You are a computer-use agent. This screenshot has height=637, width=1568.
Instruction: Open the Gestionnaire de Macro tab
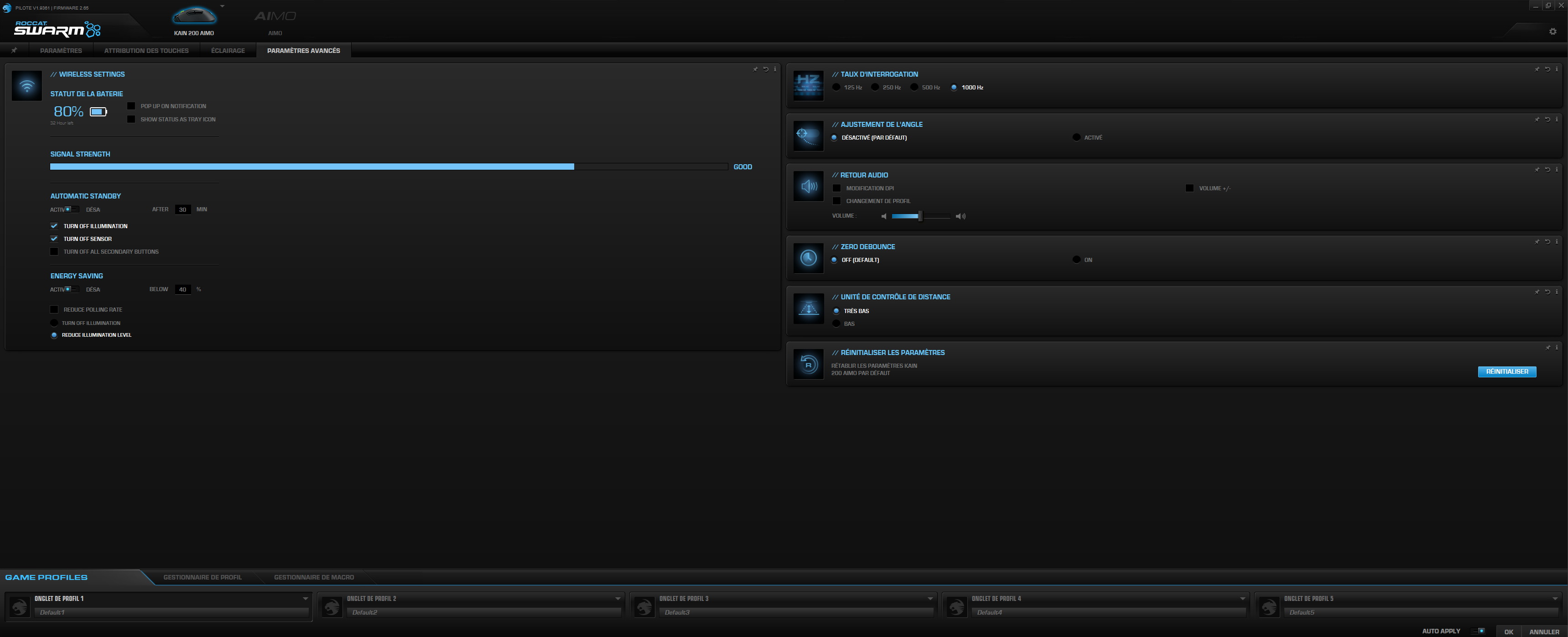point(314,577)
